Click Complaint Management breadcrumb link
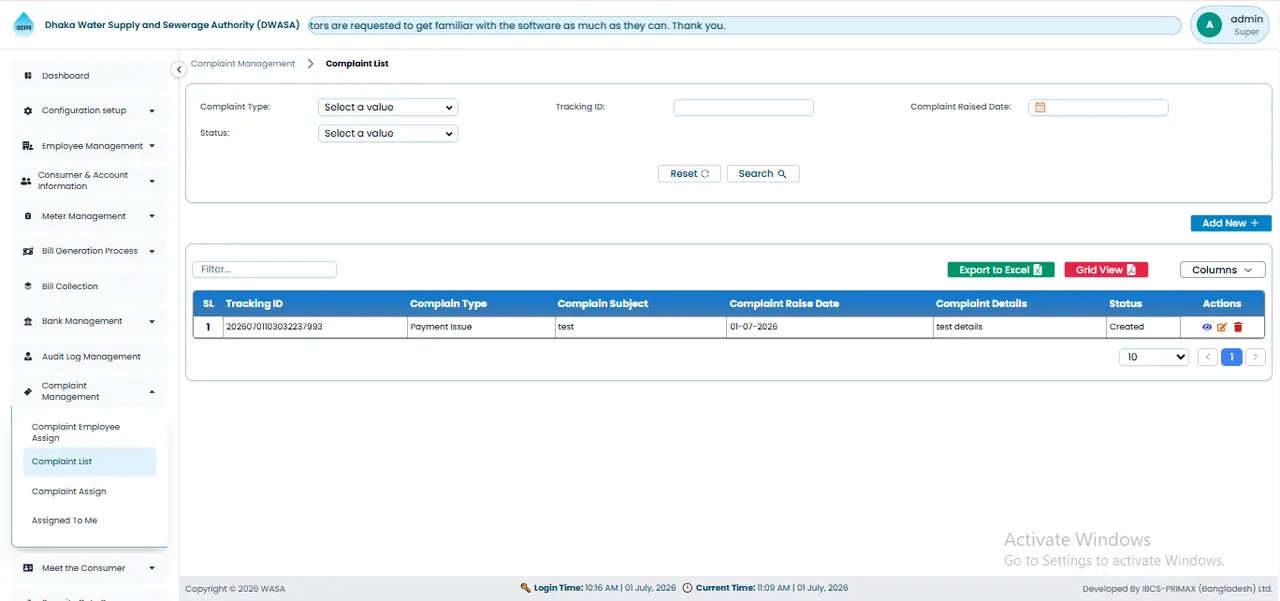Screen dimensions: 1280x601 pyautogui.click(x=243, y=64)
